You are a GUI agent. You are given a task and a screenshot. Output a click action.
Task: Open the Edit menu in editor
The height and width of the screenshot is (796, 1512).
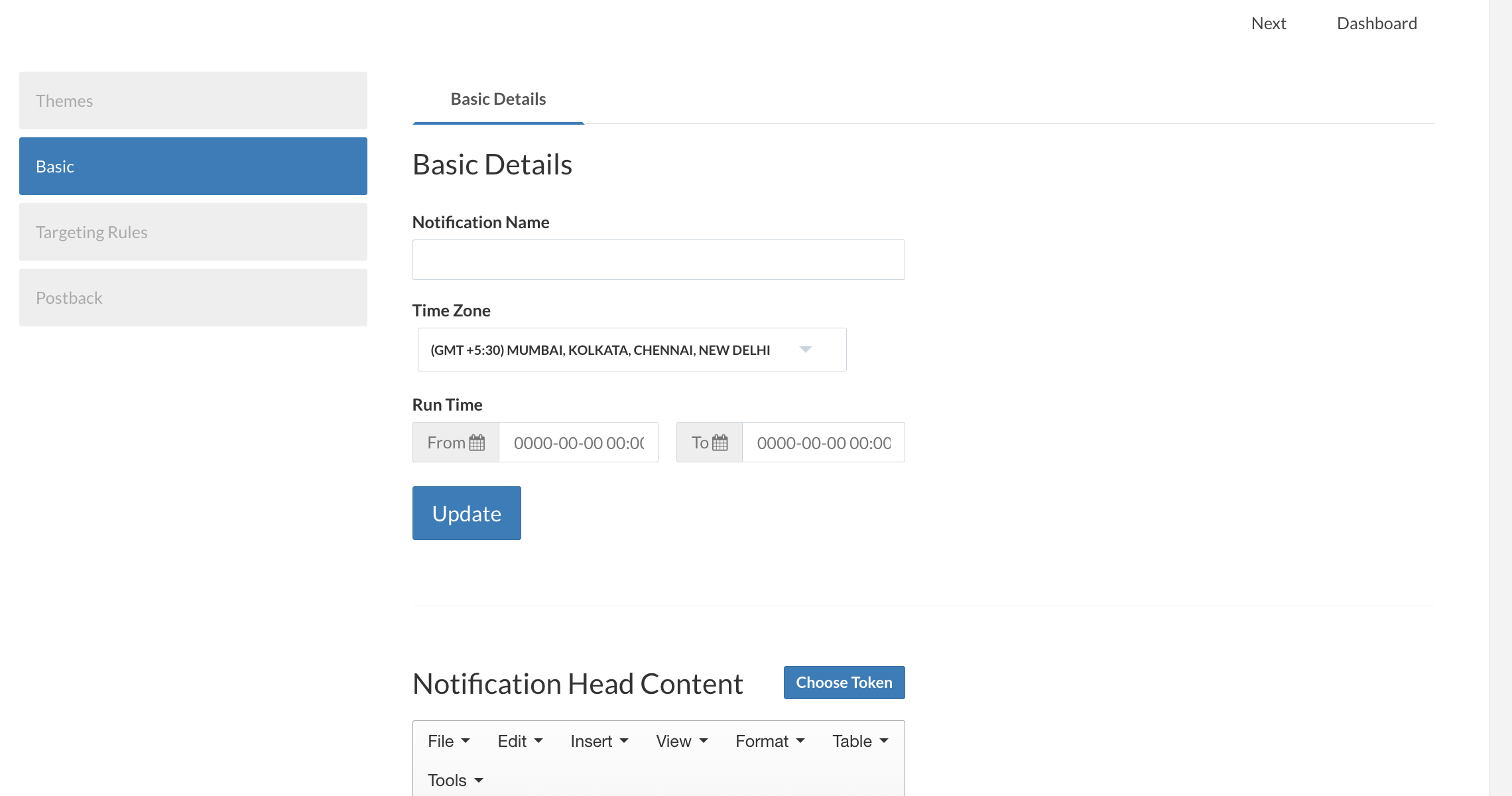pos(520,741)
